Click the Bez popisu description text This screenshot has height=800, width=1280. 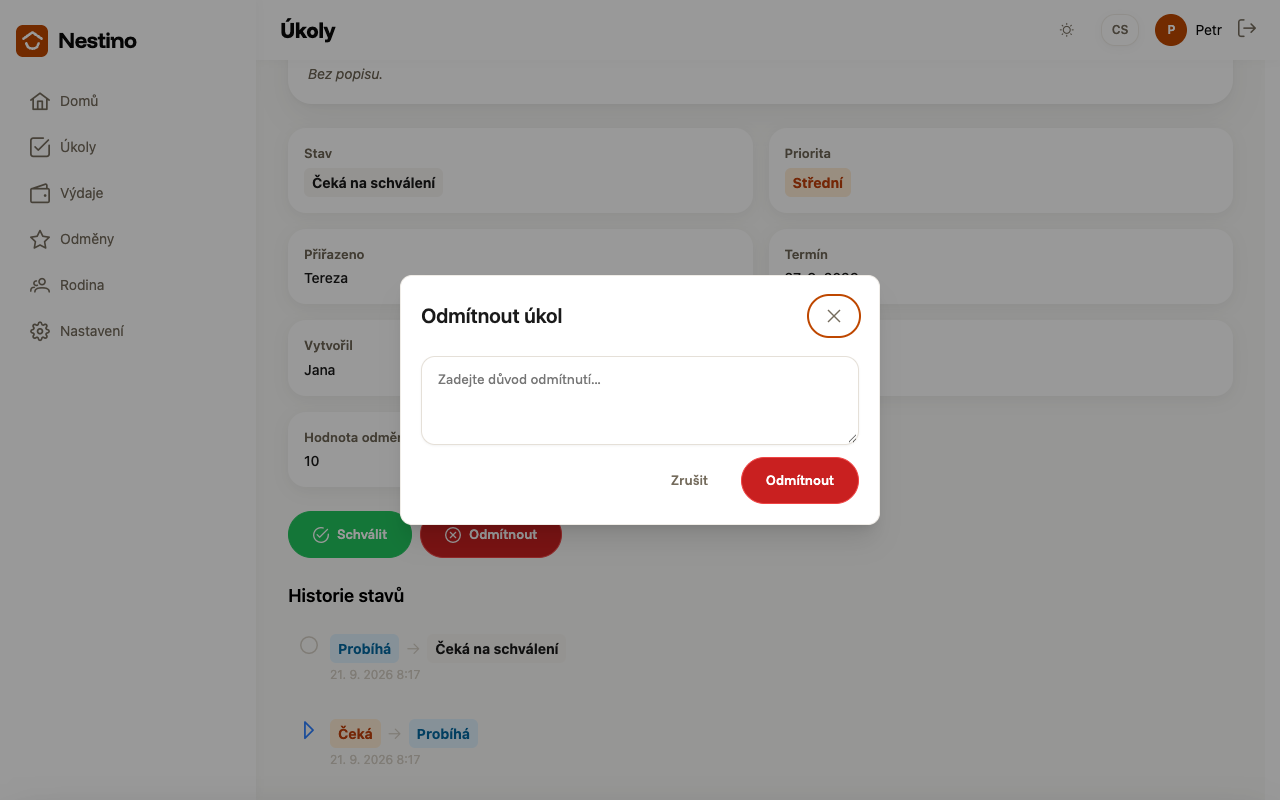coord(345,74)
